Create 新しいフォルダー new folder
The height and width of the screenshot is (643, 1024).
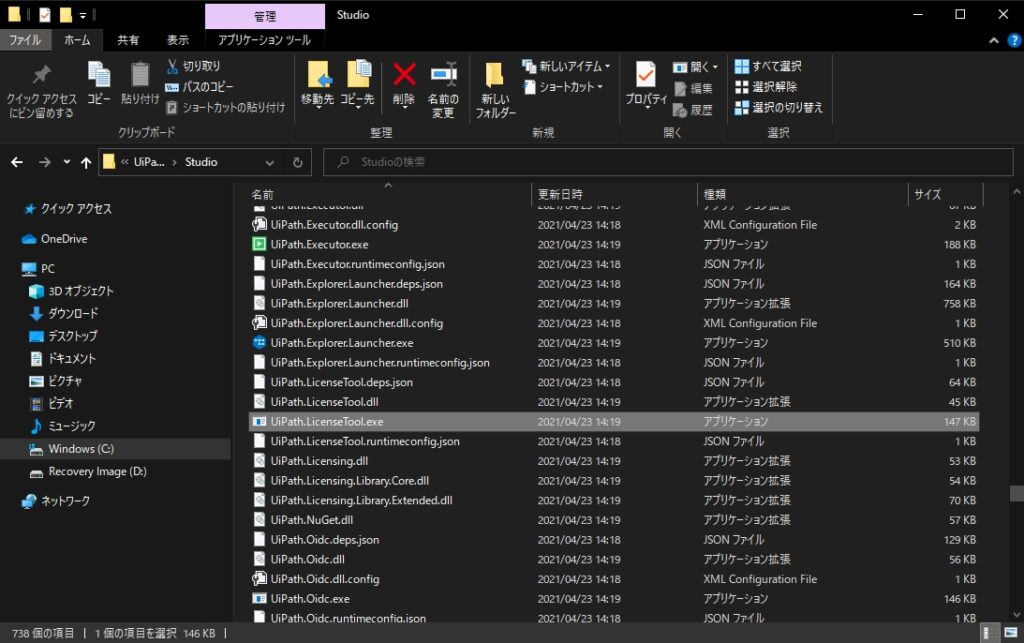tap(495, 90)
